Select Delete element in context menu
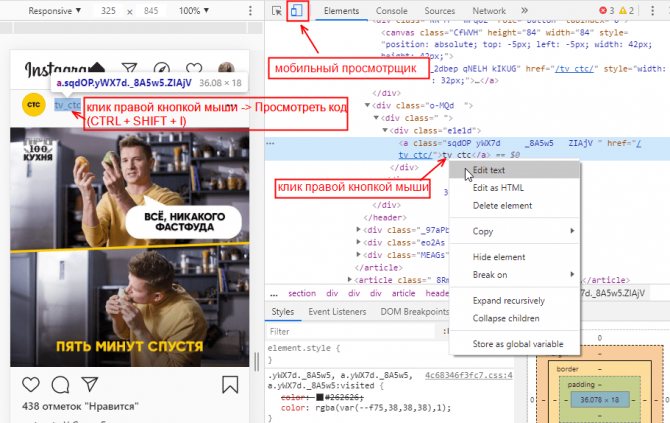Screen dimensions: 670x423 (x=514, y=206)
